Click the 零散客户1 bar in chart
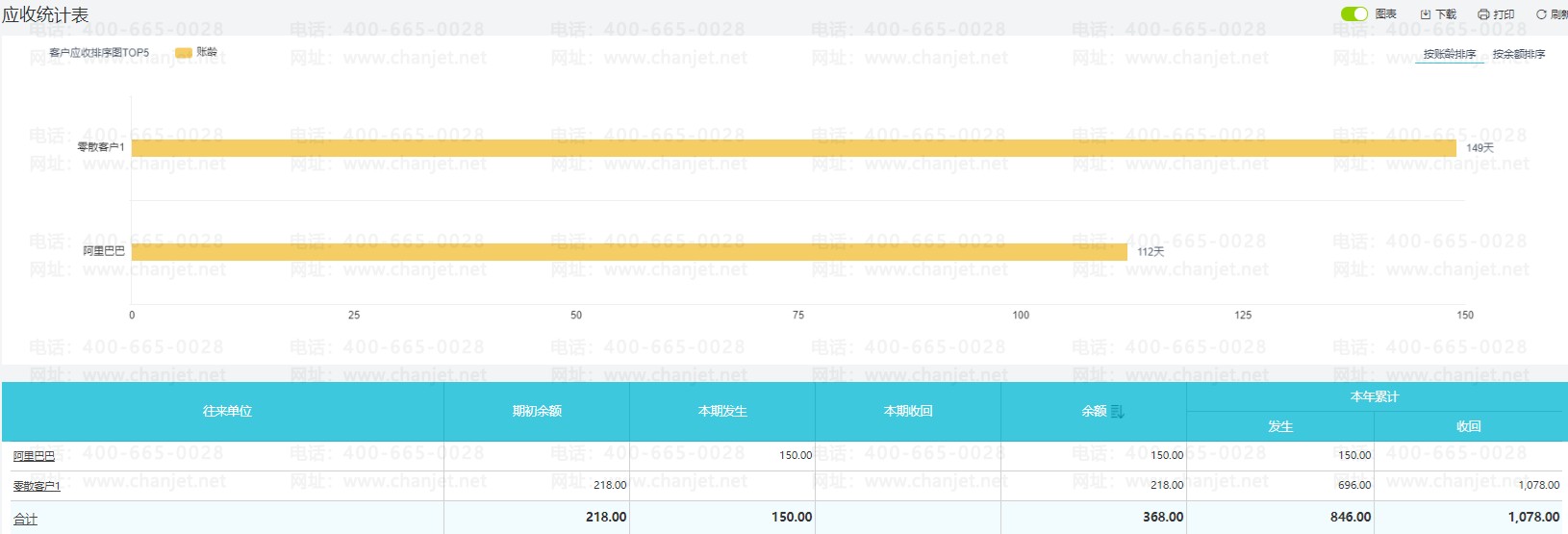The width and height of the screenshot is (1568, 534). click(x=794, y=148)
